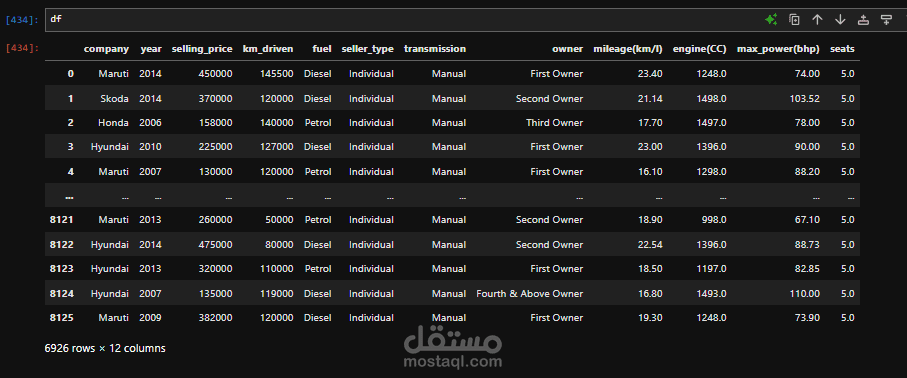
Task: Duplicate this cell using the copy icon
Action: (794, 20)
